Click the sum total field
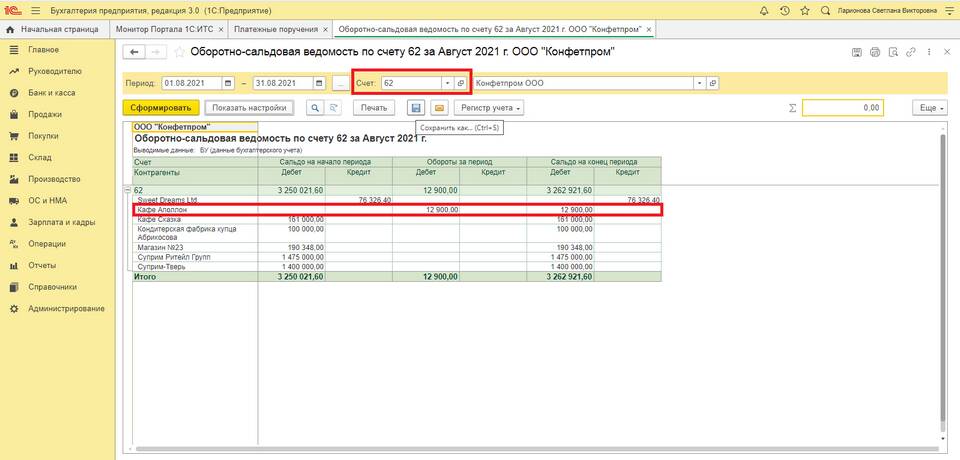Screen dimensions: 960x460 (x=842, y=107)
